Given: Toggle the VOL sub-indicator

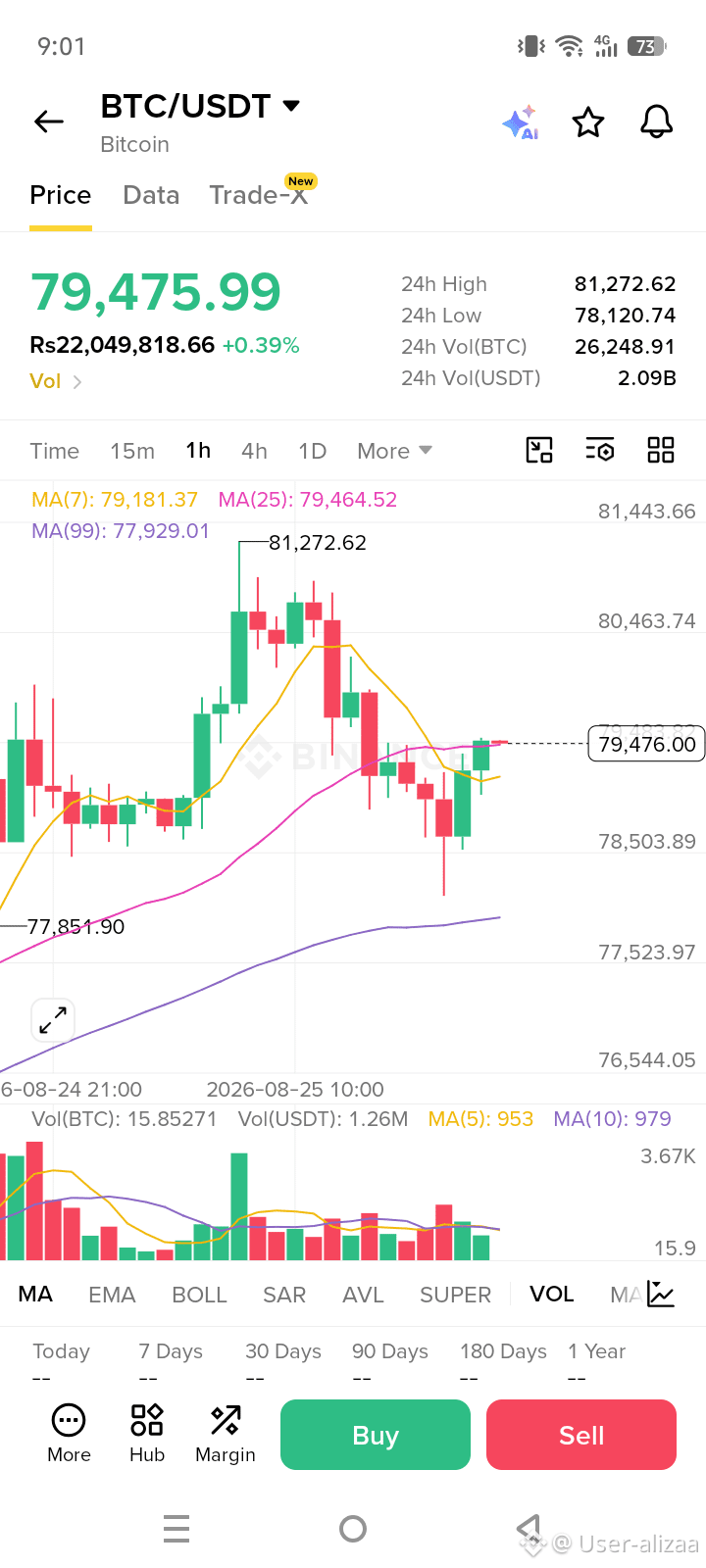Looking at the screenshot, I should pyautogui.click(x=552, y=1295).
